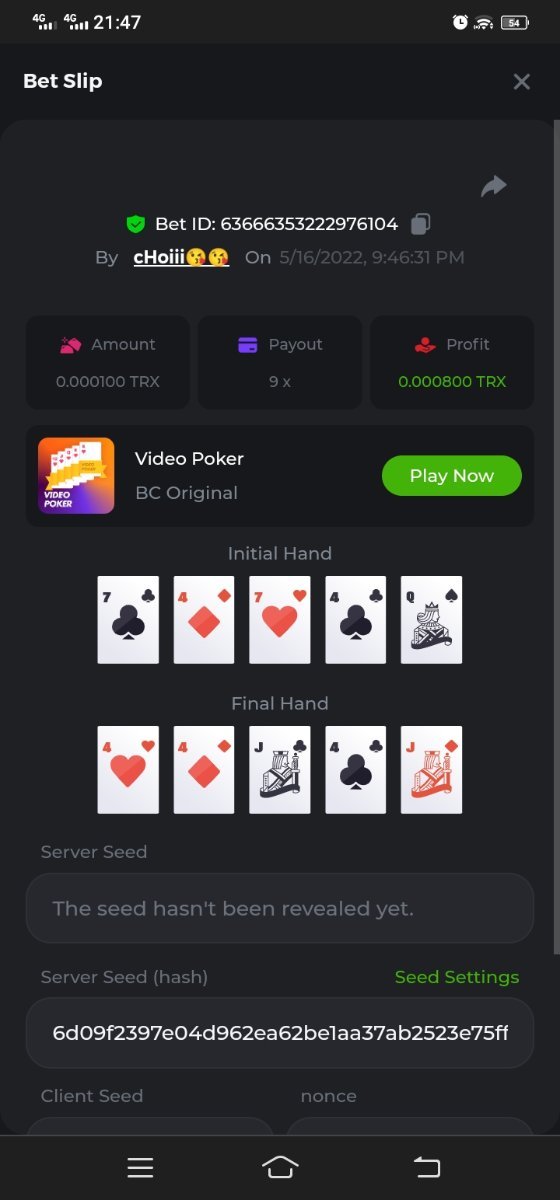Tap the 7 of hearts initial card
This screenshot has width=560, height=1200.
coord(280,619)
